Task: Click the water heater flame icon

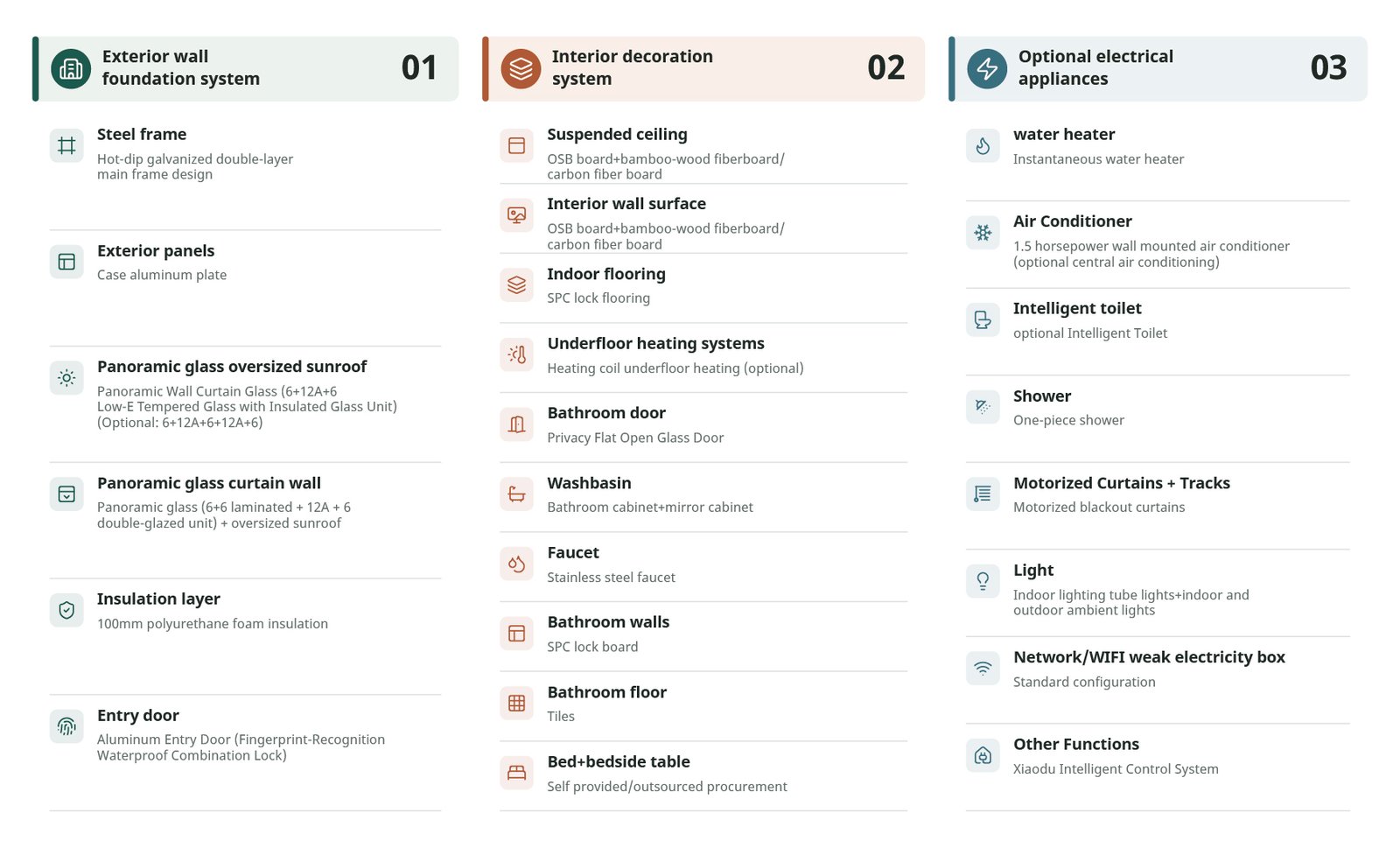Action: [x=983, y=145]
